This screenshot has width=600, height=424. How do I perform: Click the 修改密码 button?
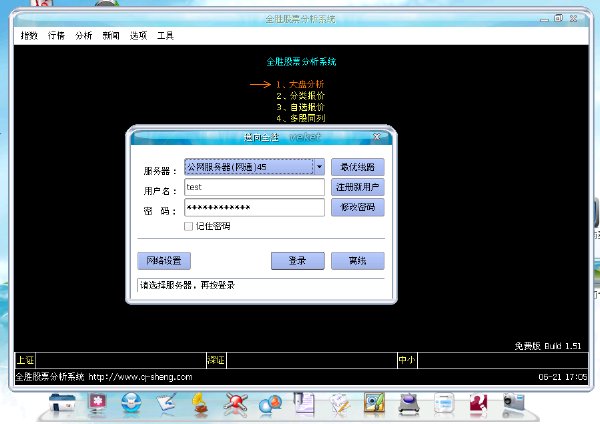tap(358, 207)
